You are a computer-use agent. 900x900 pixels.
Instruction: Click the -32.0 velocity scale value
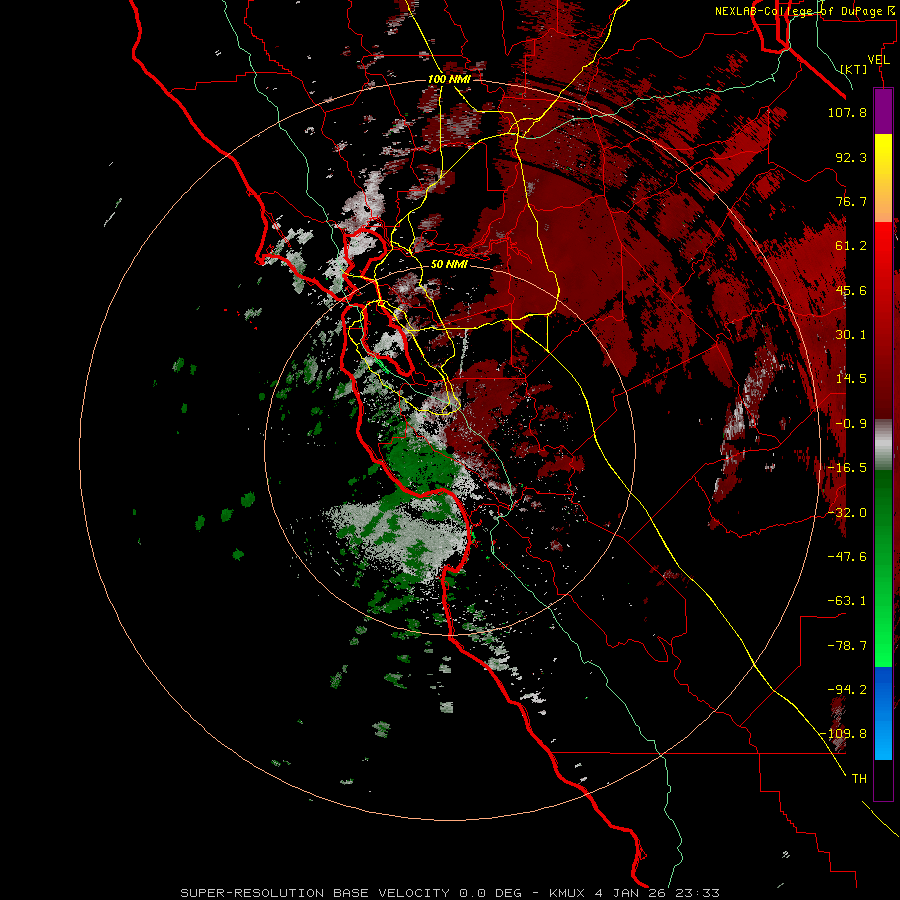pyautogui.click(x=847, y=513)
